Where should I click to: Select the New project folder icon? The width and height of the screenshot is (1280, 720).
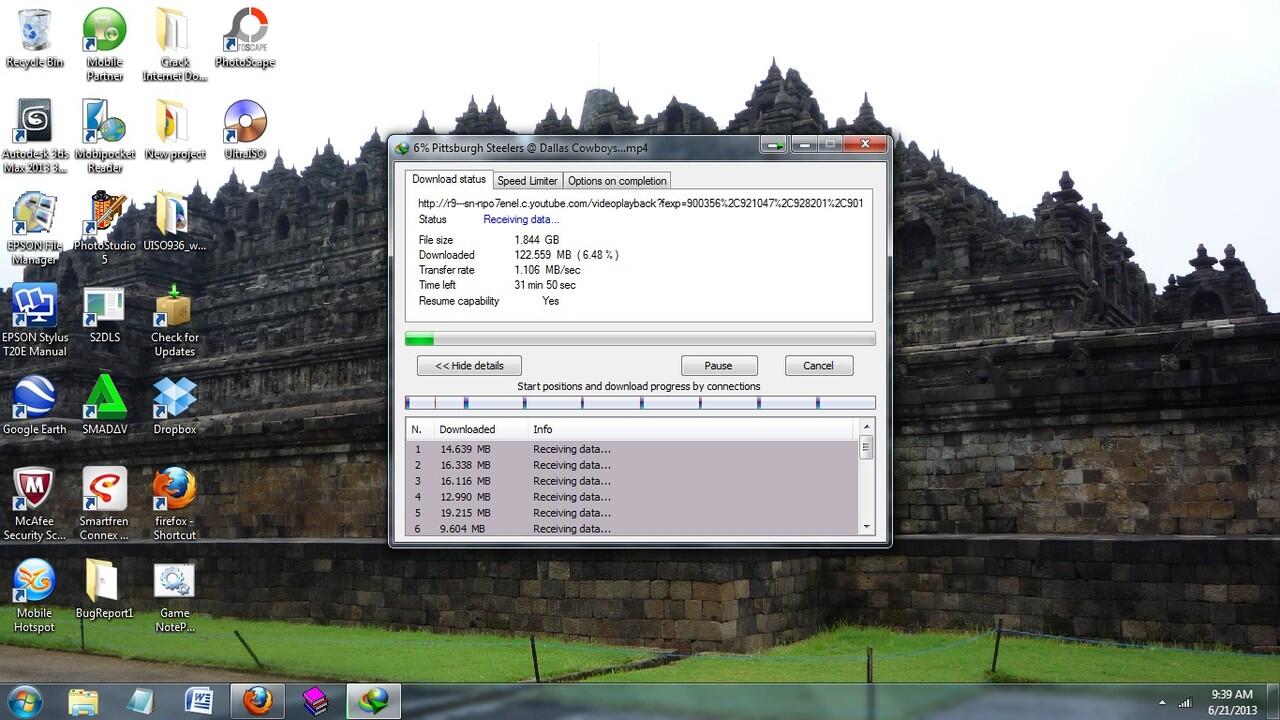[175, 130]
